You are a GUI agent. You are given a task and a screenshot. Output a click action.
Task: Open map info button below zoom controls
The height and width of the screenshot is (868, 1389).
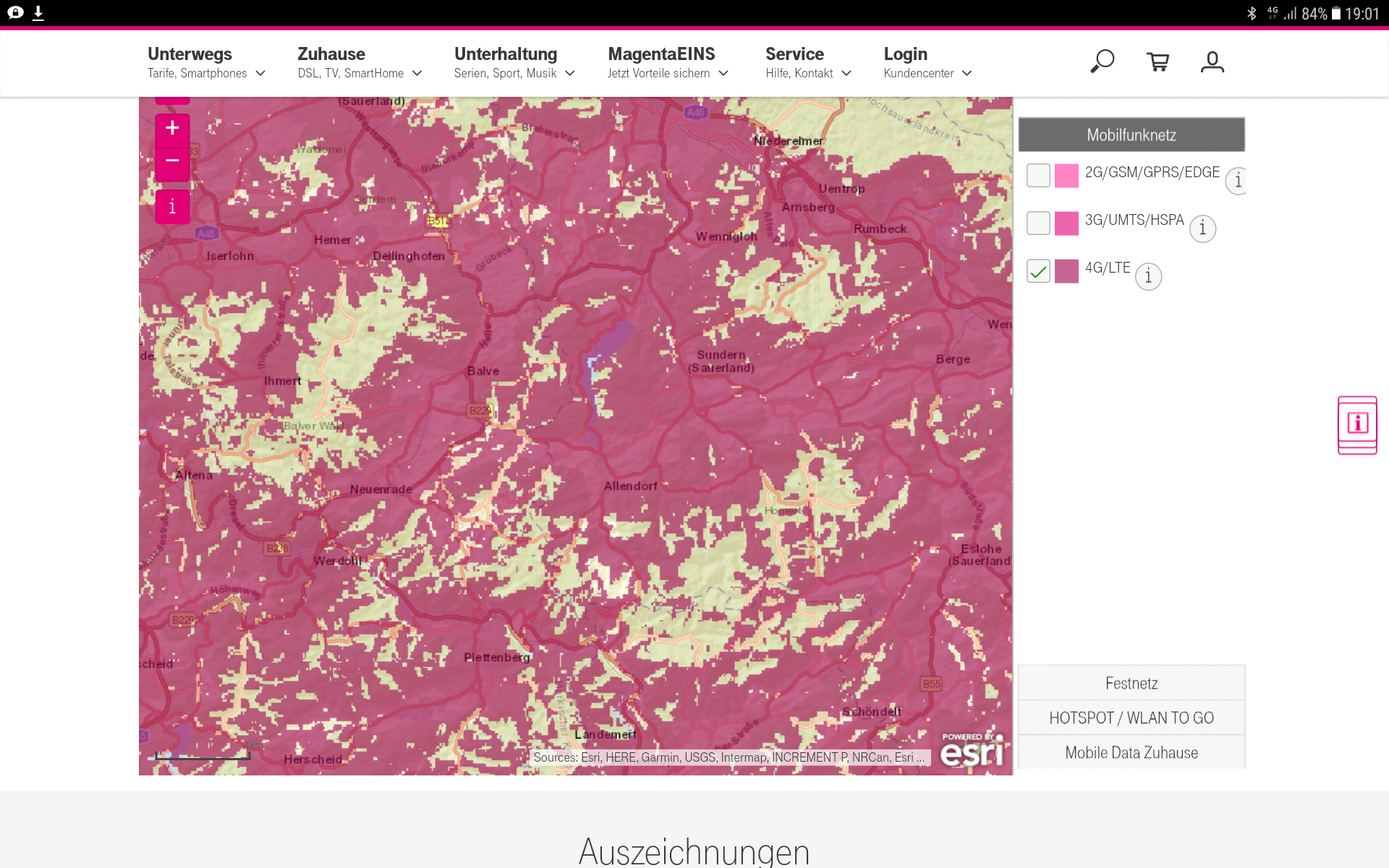[172, 207]
